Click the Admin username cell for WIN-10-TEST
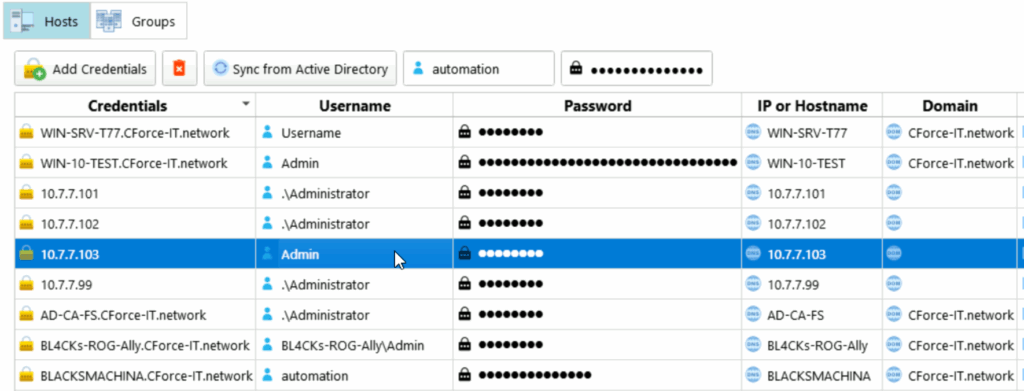 tap(355, 163)
